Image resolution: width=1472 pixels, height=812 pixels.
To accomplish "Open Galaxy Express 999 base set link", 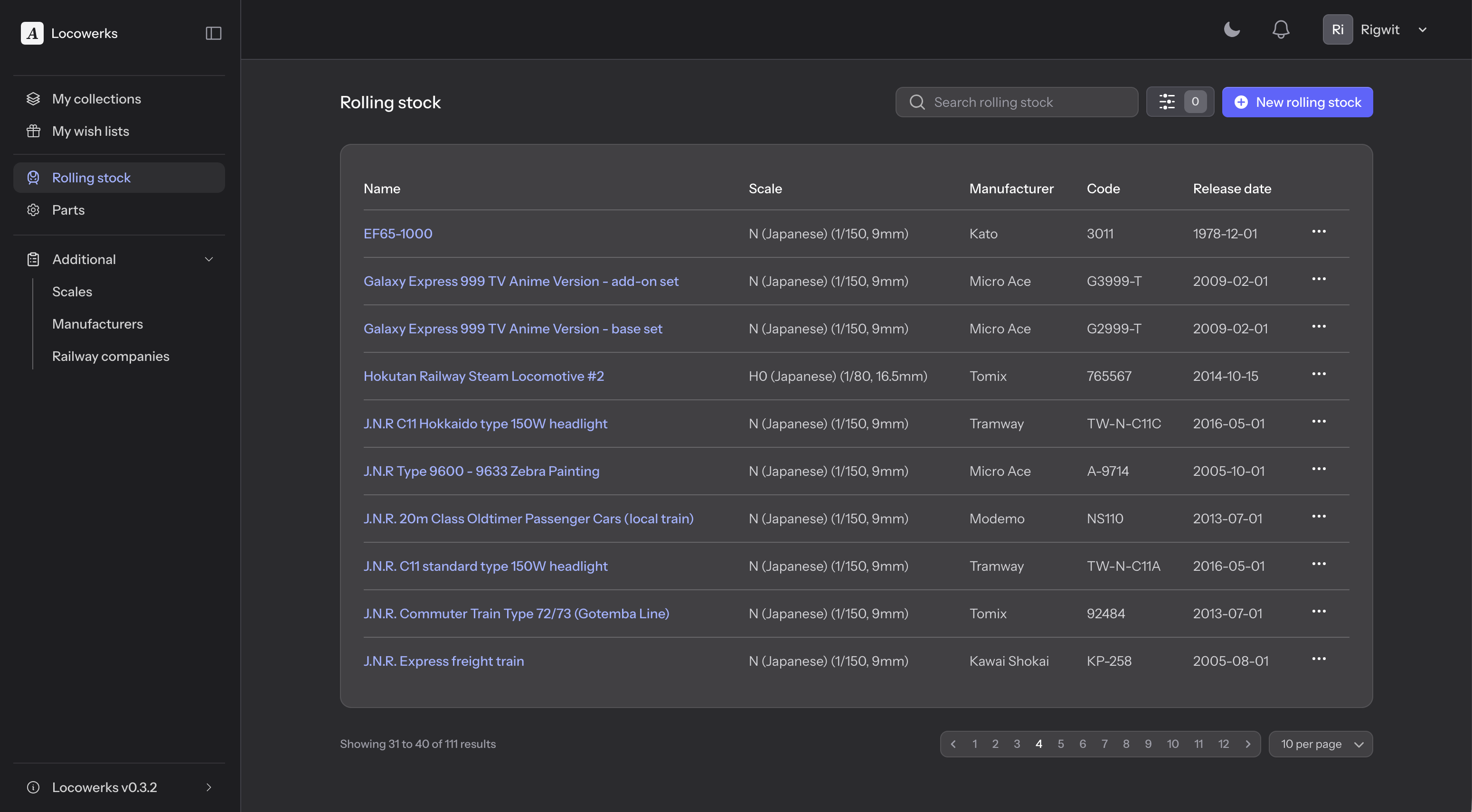I will tap(512, 329).
